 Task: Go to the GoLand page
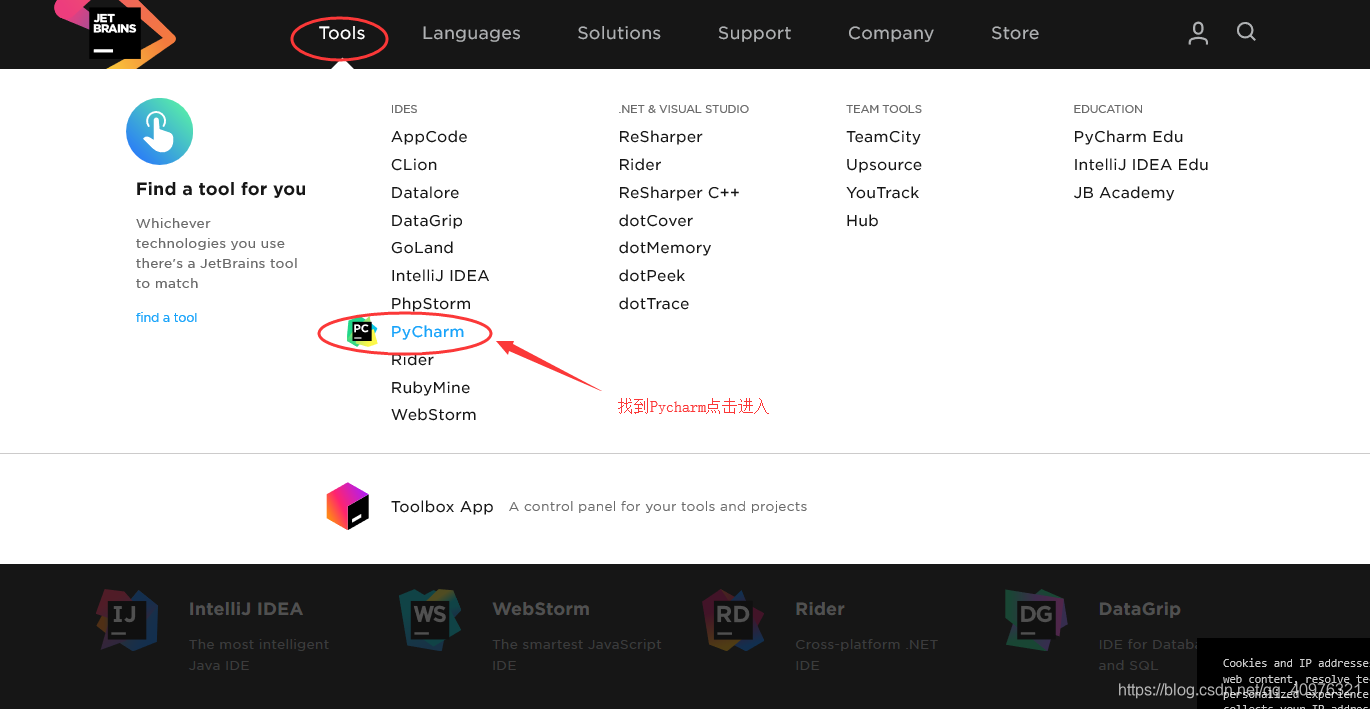click(422, 248)
